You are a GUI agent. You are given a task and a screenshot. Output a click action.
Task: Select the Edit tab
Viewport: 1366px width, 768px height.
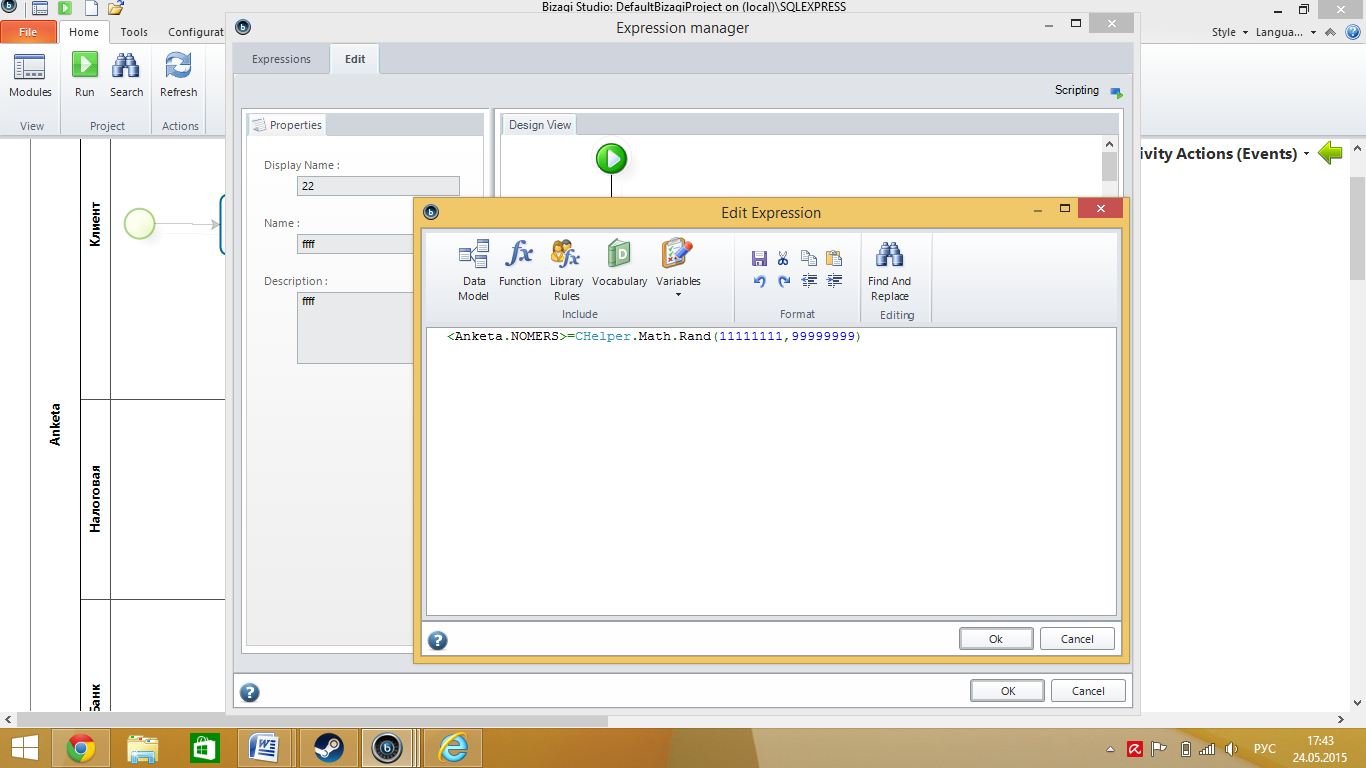355,59
